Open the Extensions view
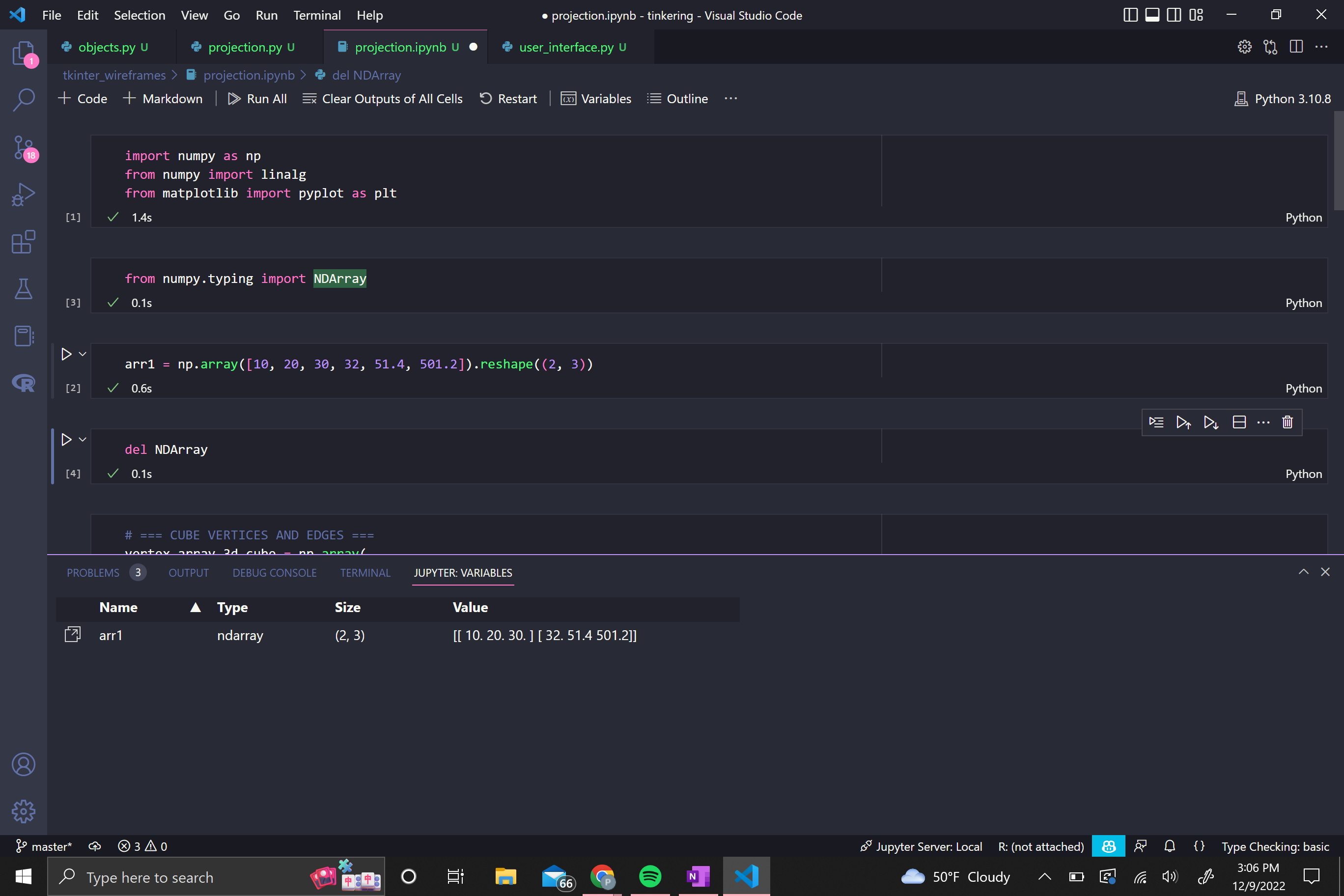Screen dimensions: 1344x896 (24, 242)
